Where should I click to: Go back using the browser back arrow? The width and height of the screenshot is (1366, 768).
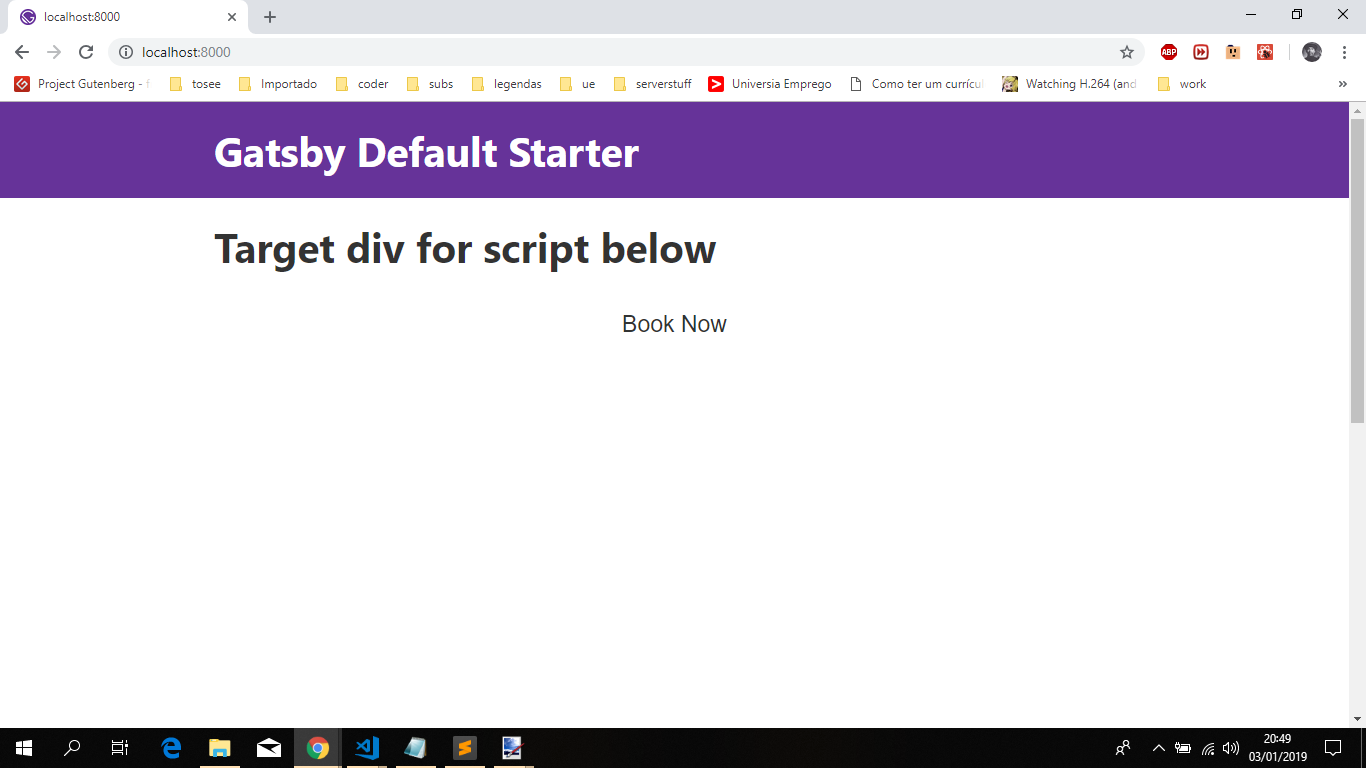[22, 52]
